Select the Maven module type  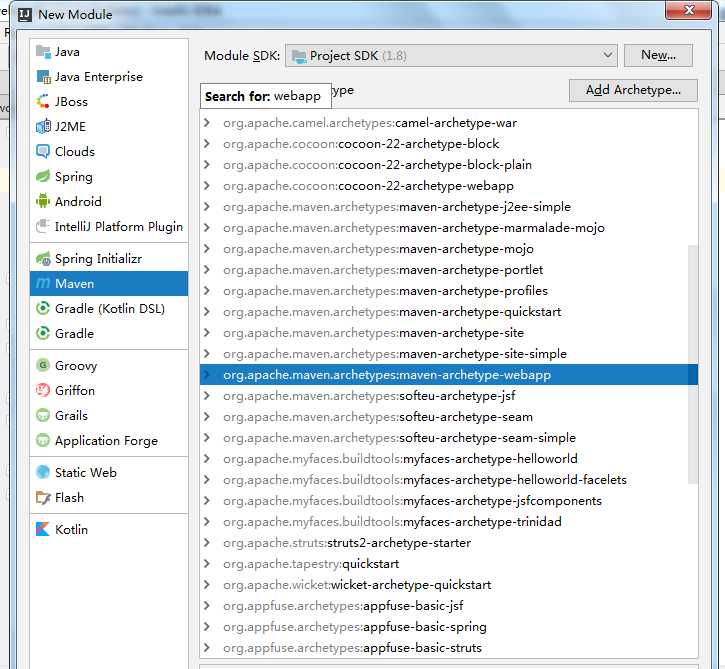pos(109,283)
